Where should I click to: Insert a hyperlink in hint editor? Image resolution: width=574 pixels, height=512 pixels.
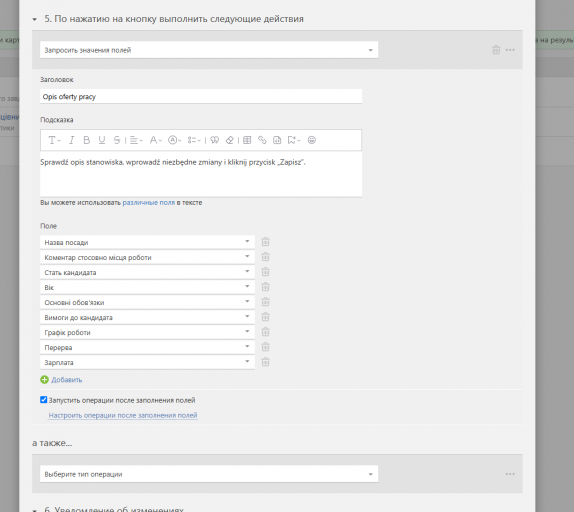[x=262, y=140]
